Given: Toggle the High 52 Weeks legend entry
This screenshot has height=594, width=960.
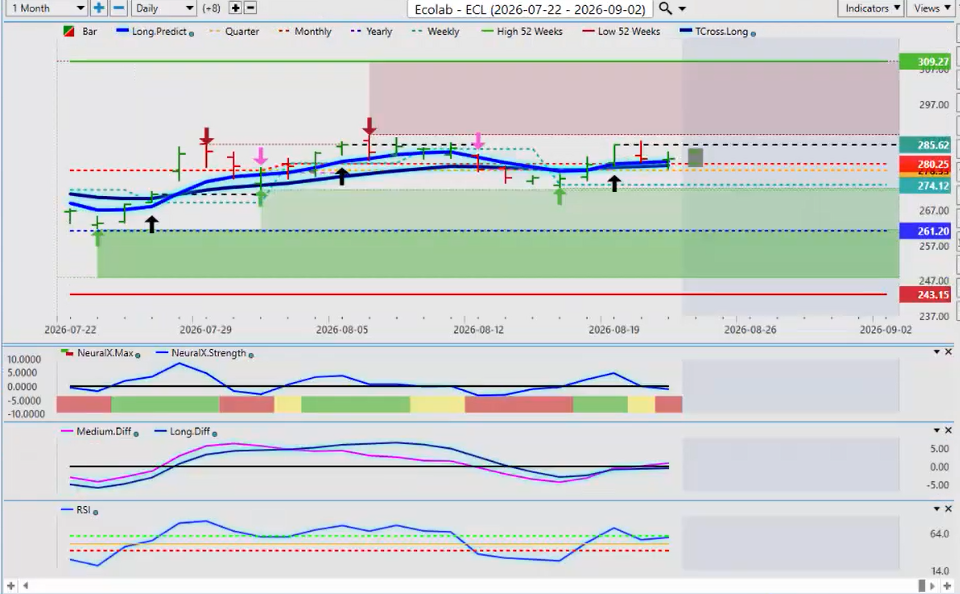Looking at the screenshot, I should tap(522, 31).
